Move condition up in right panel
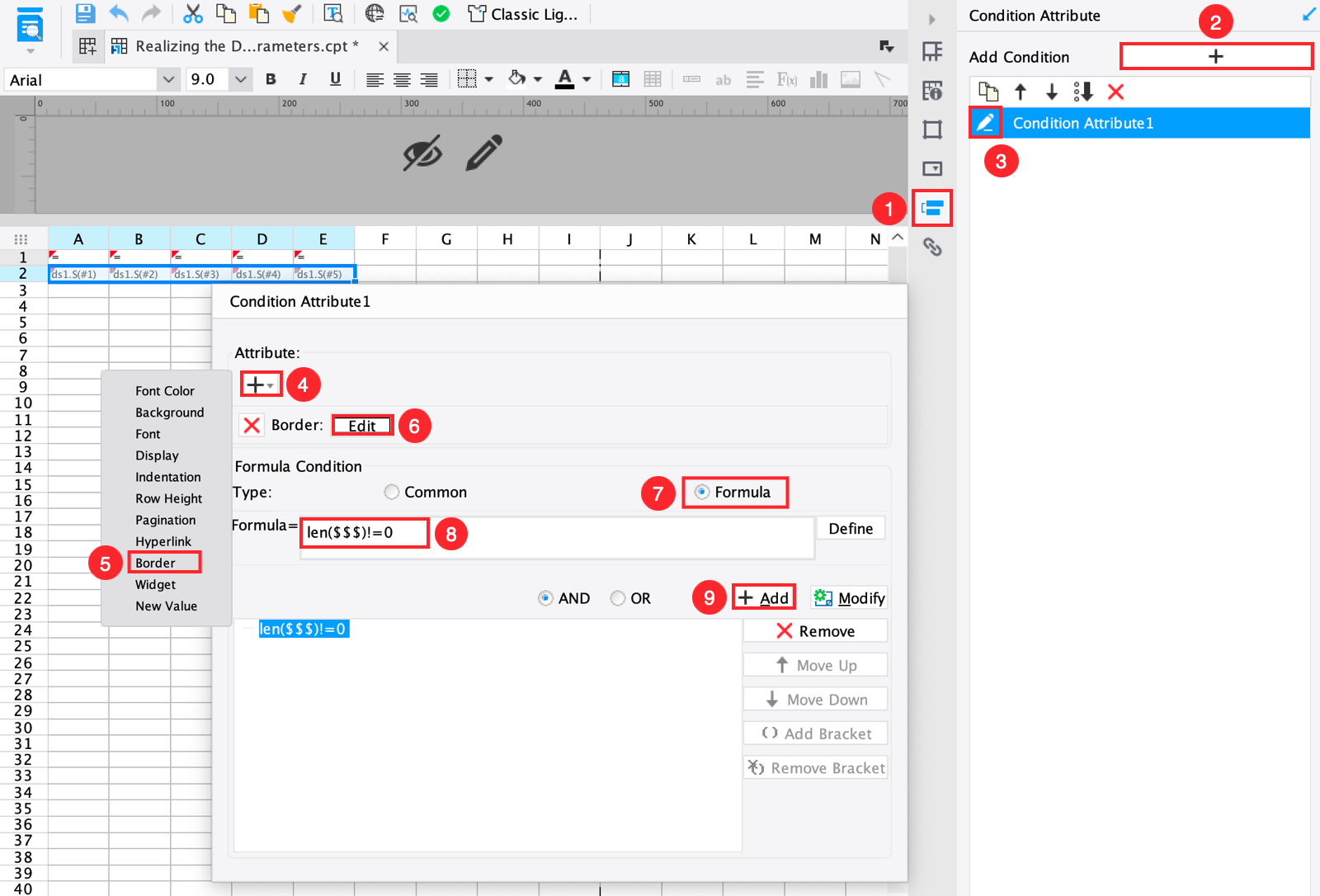This screenshot has width=1320, height=896. point(1021,92)
